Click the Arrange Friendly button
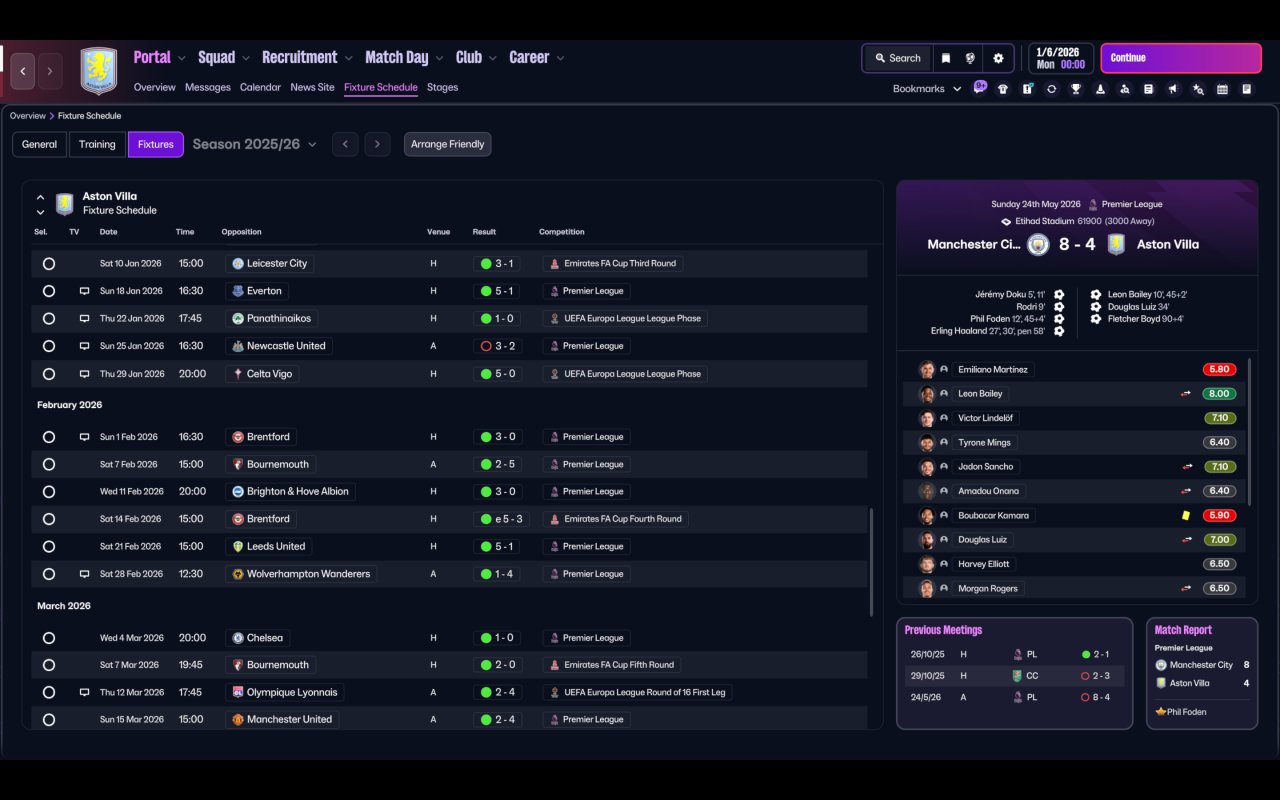1280x800 pixels. coord(447,144)
